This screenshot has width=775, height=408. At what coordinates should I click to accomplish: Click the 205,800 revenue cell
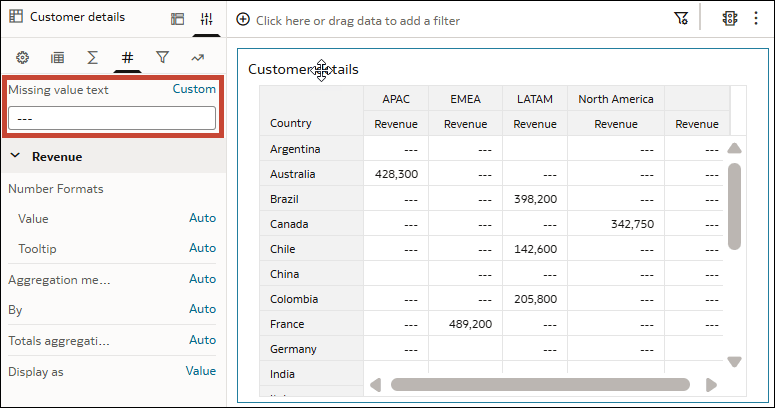coord(535,299)
